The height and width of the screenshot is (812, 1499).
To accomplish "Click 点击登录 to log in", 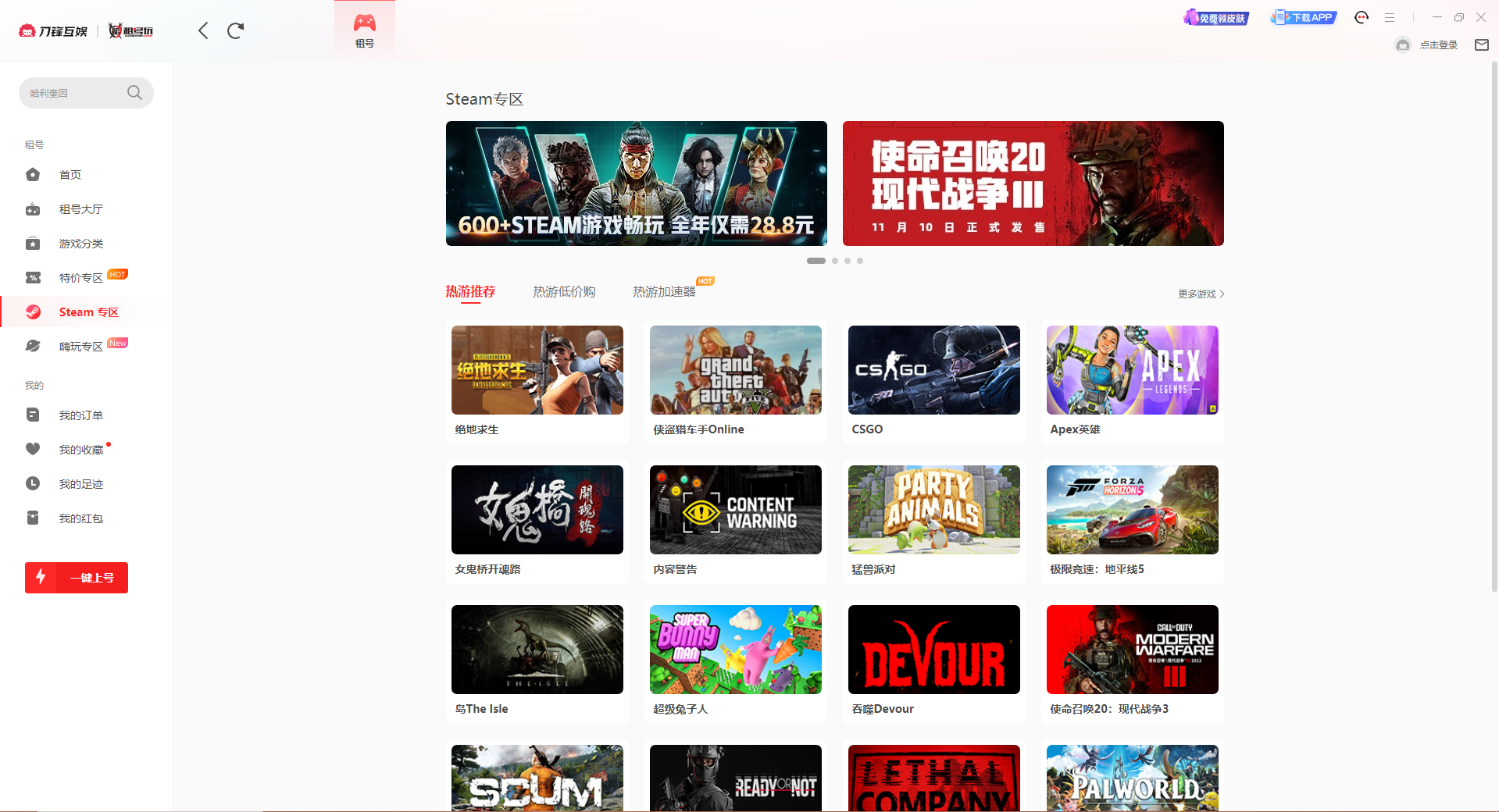I will 1438,45.
